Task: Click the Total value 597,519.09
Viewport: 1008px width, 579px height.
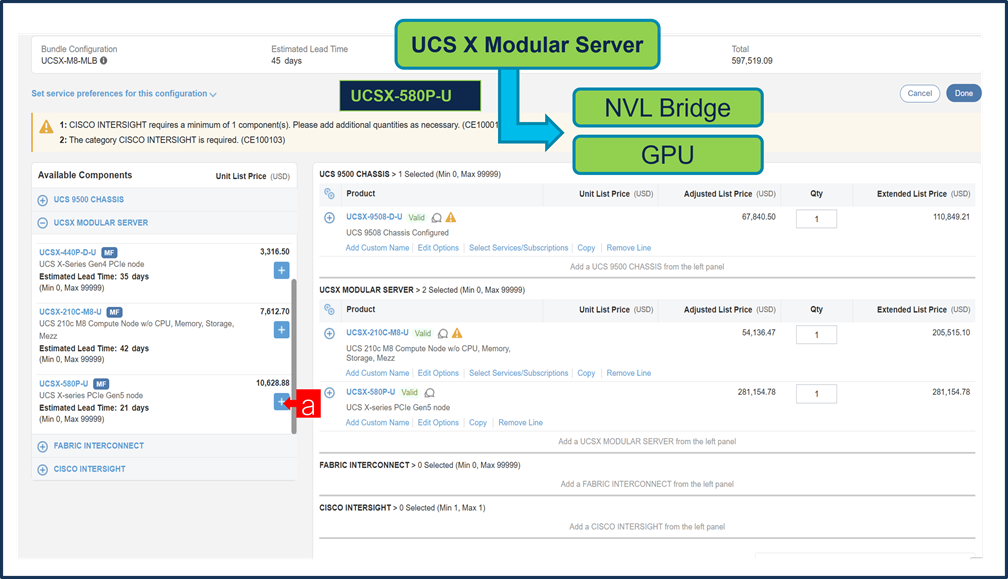Action: tap(752, 61)
